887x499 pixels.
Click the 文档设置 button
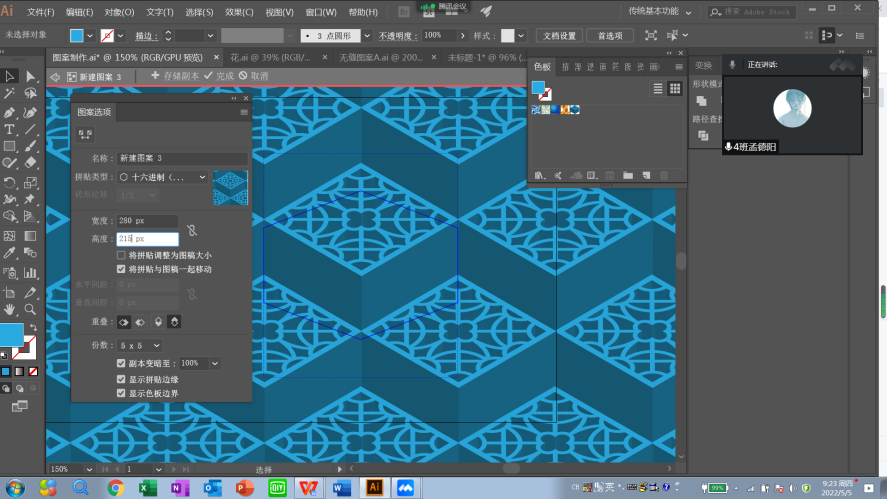(x=560, y=35)
